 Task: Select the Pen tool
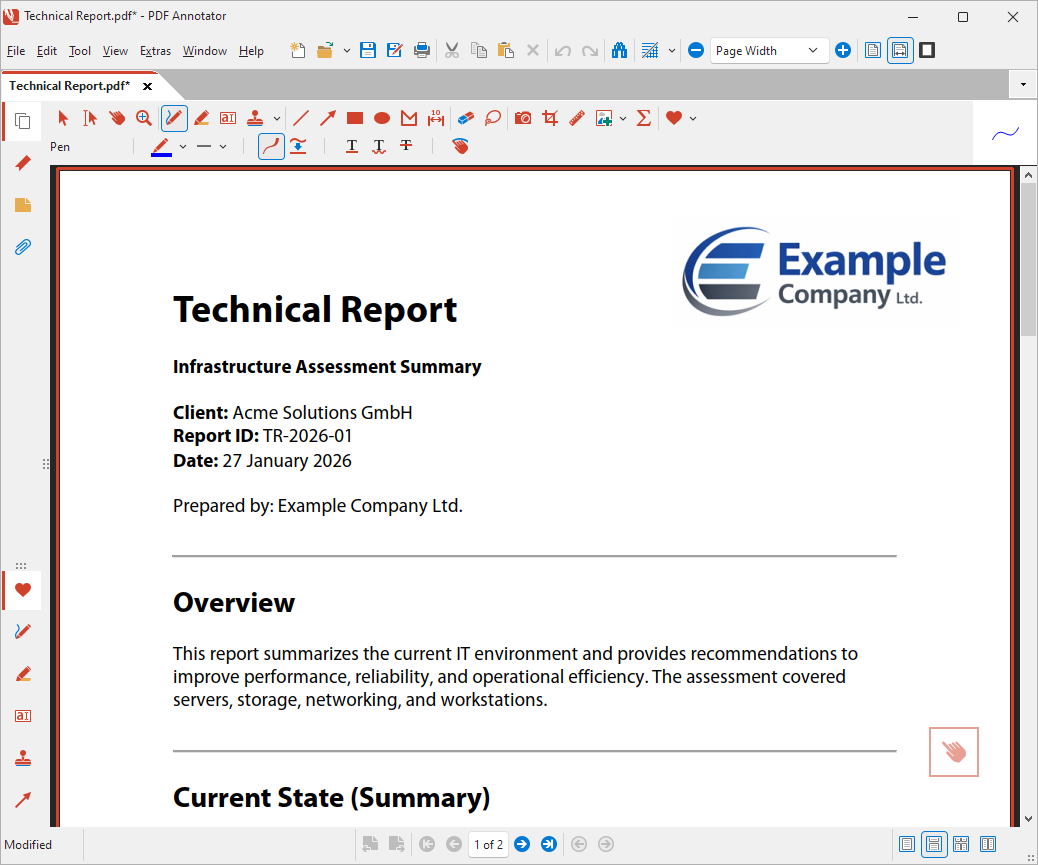[x=174, y=118]
